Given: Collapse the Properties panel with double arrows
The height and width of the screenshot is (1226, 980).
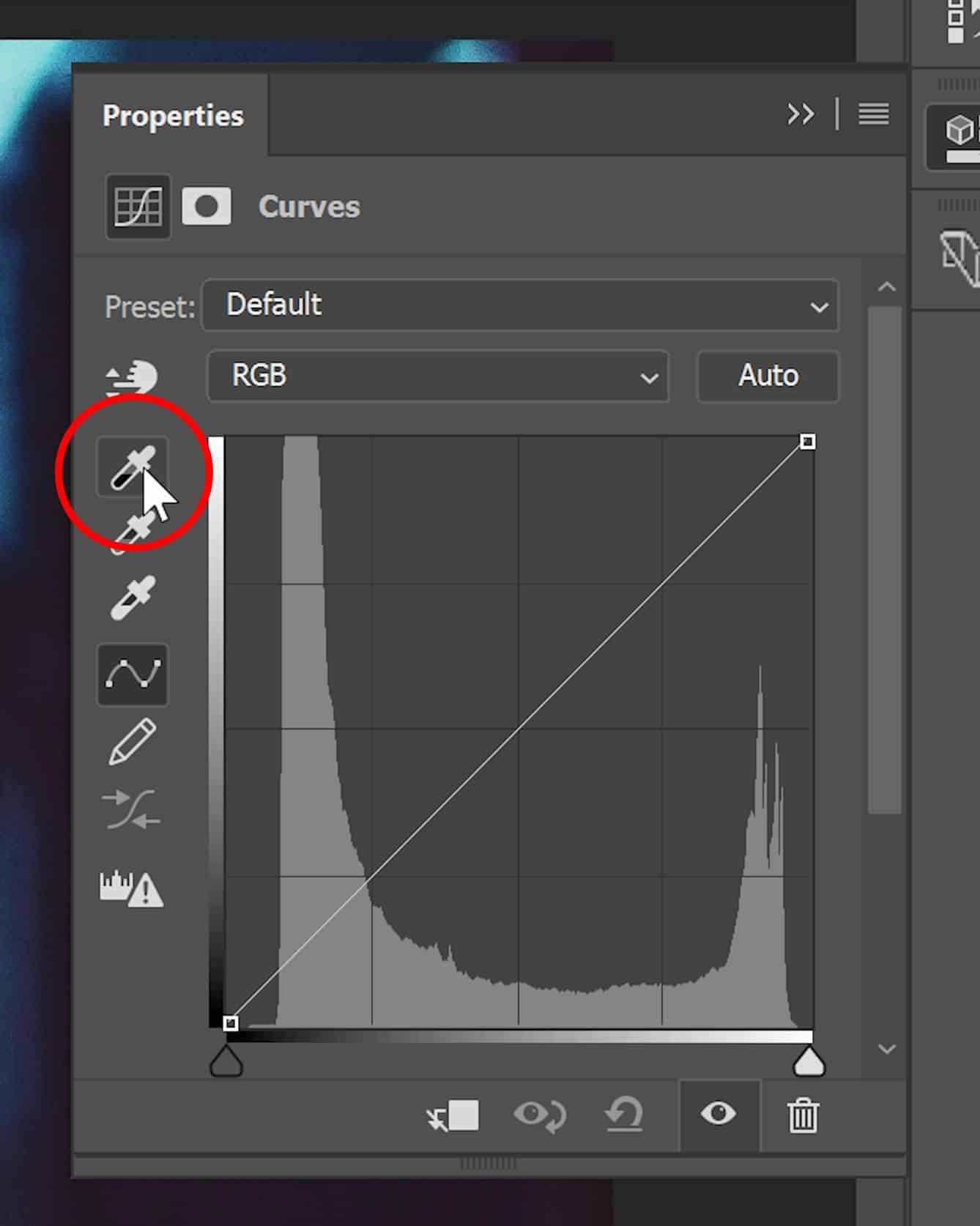Looking at the screenshot, I should [x=801, y=114].
